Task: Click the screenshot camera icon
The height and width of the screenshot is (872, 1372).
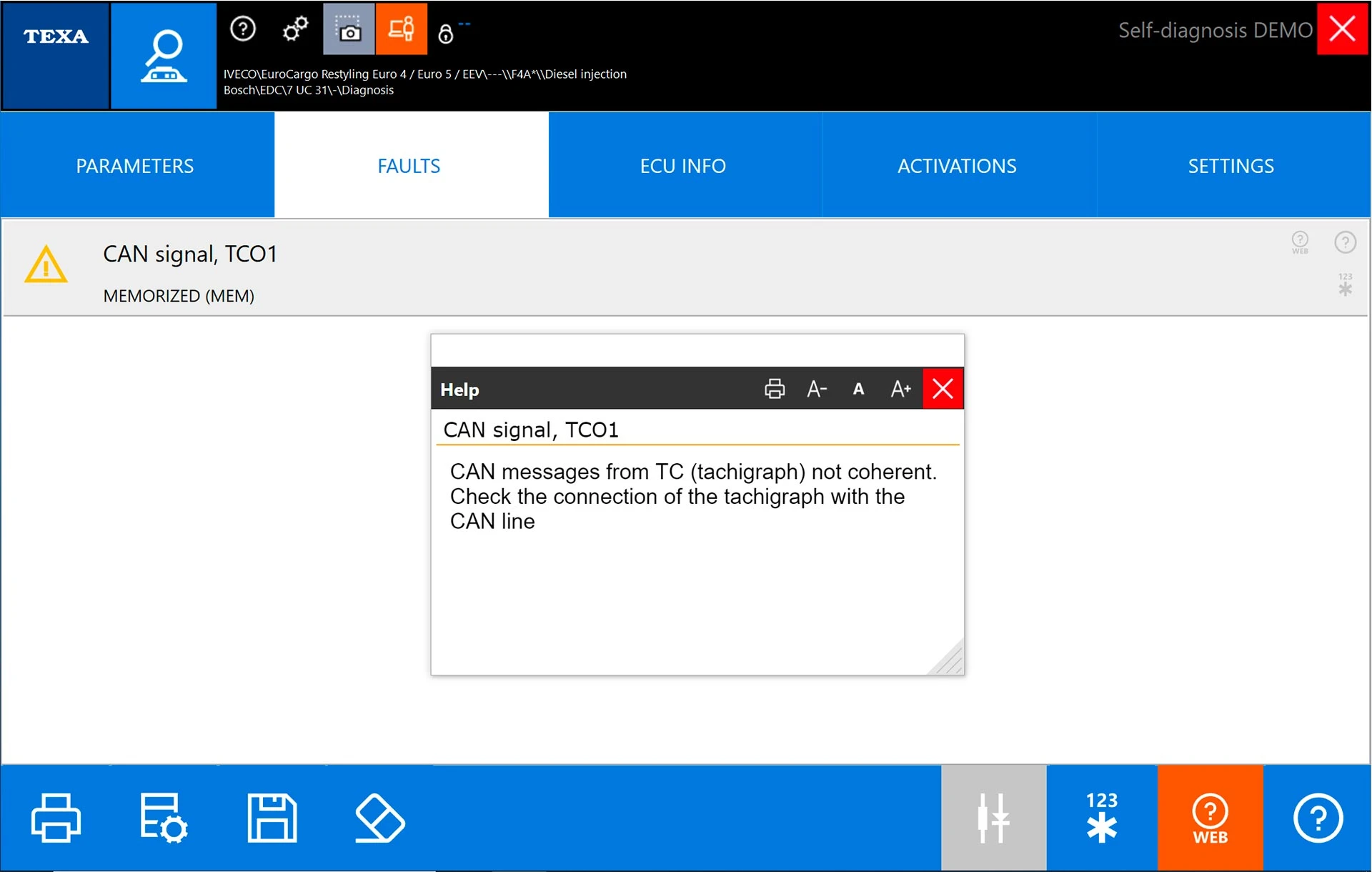Action: click(x=349, y=30)
